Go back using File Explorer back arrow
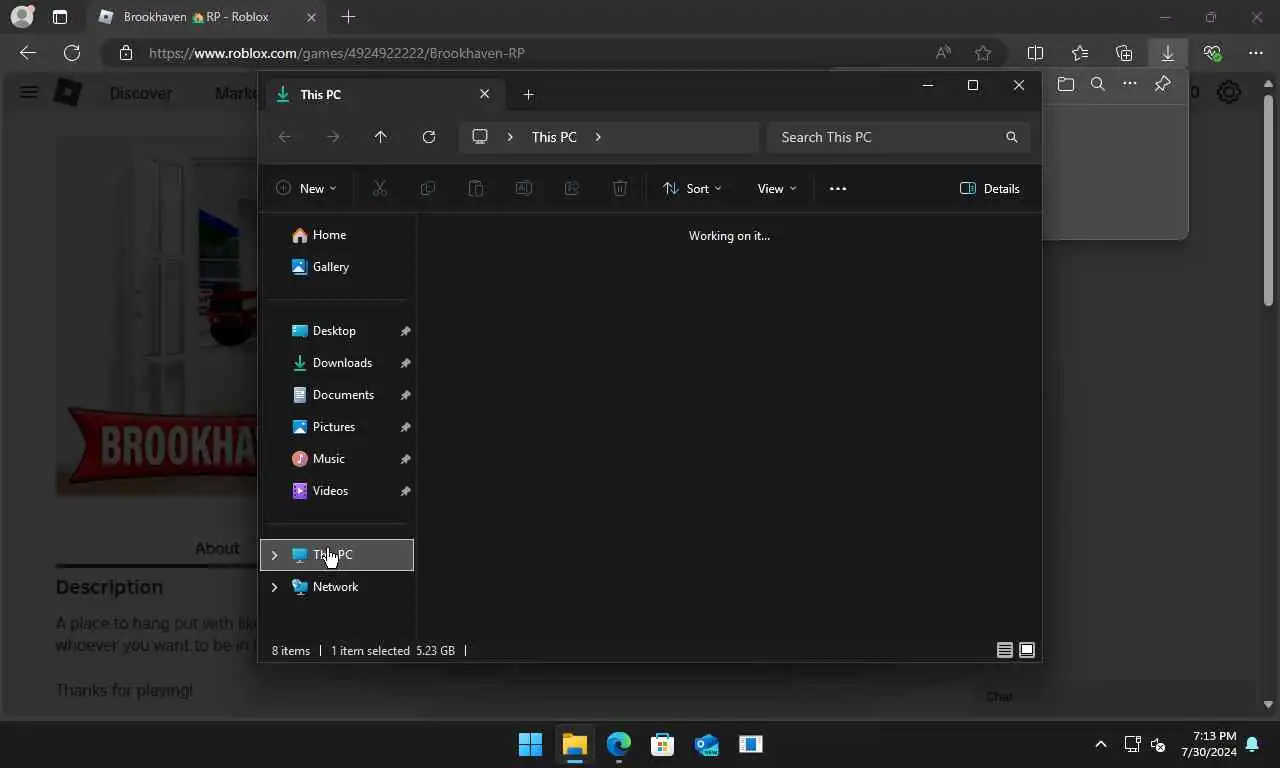Viewport: 1280px width, 768px height. tap(285, 137)
